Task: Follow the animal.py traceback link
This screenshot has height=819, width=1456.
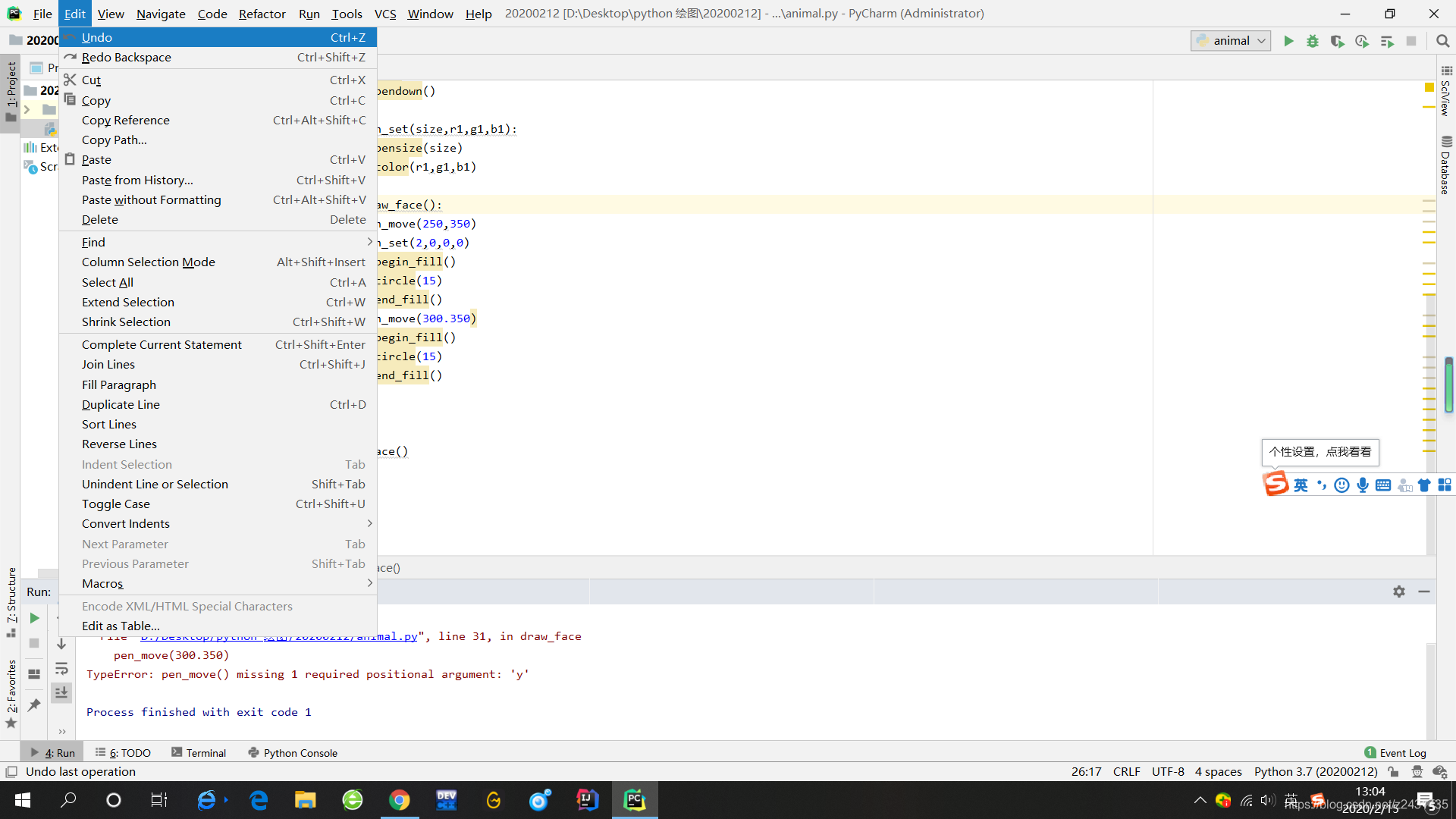Action: point(278,636)
